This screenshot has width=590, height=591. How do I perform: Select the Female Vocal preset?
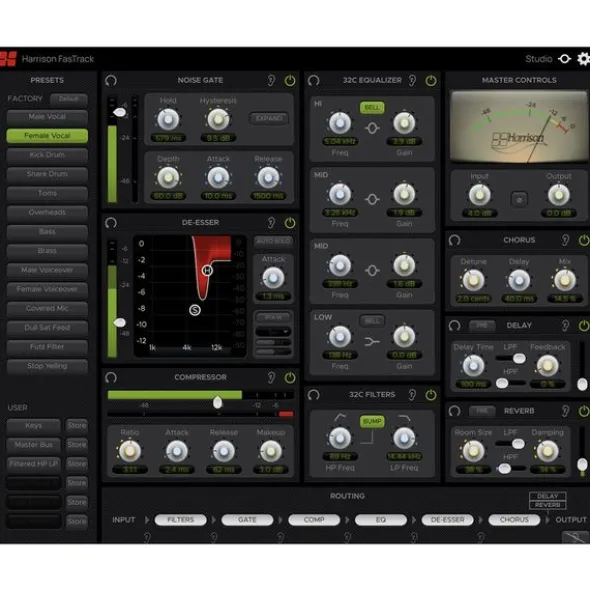pos(47,136)
